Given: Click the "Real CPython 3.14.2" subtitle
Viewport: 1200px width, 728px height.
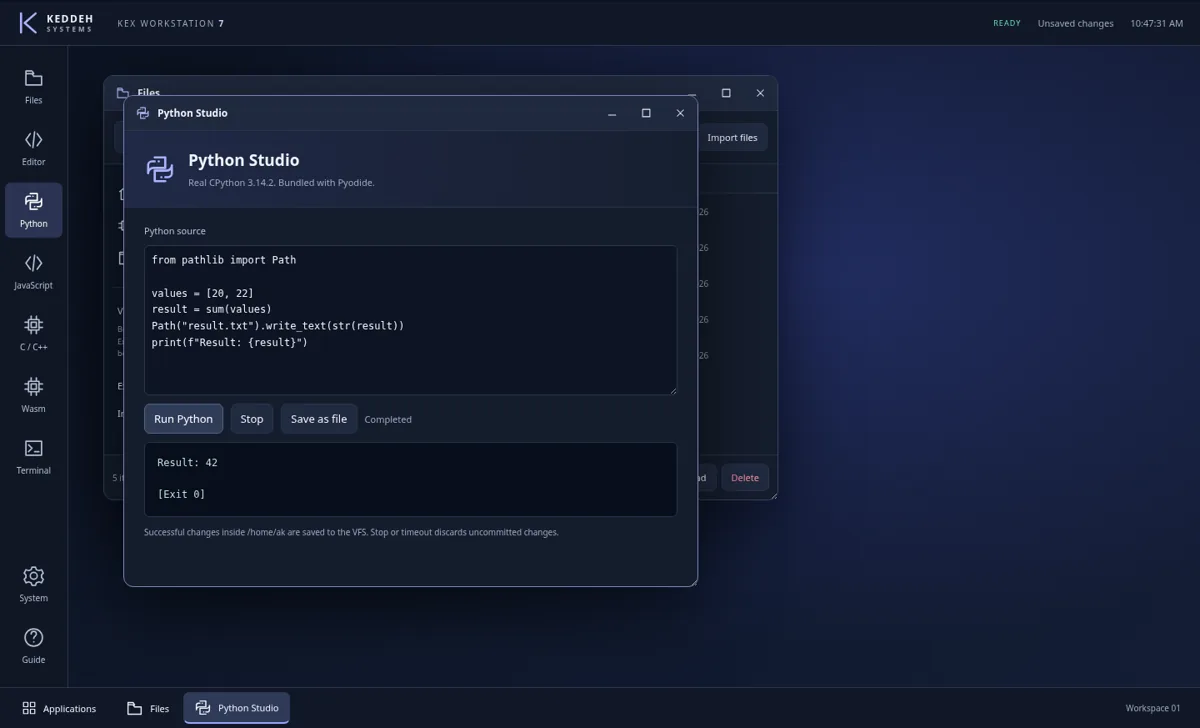Looking at the screenshot, I should click(281, 183).
